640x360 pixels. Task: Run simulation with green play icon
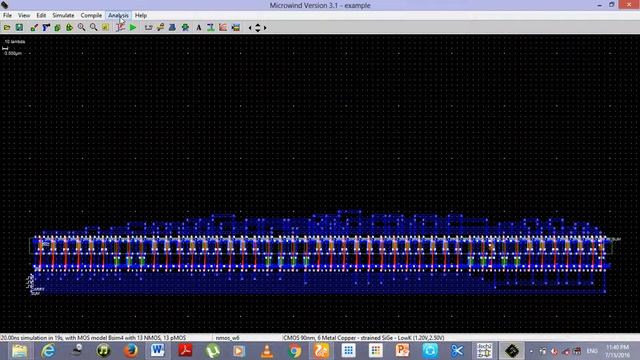pos(133,27)
